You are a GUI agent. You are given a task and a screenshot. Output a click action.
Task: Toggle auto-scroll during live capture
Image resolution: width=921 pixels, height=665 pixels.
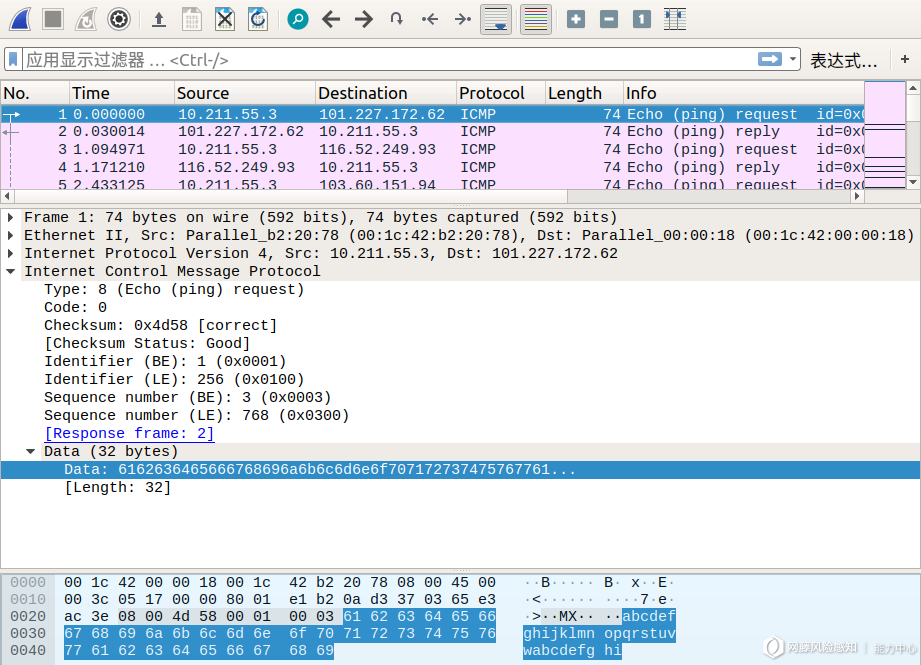(x=496, y=19)
